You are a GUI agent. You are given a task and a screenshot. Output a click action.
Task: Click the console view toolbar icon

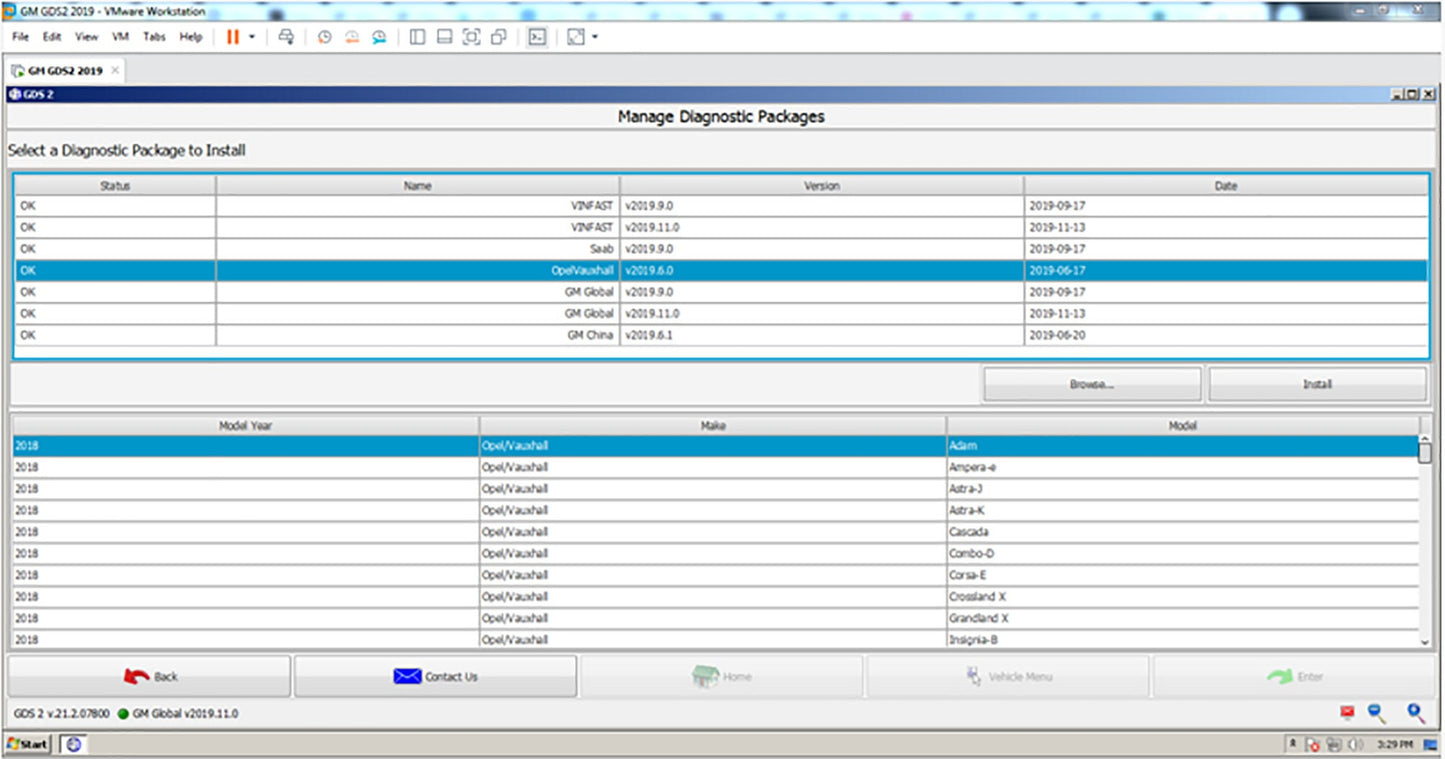[x=537, y=37]
